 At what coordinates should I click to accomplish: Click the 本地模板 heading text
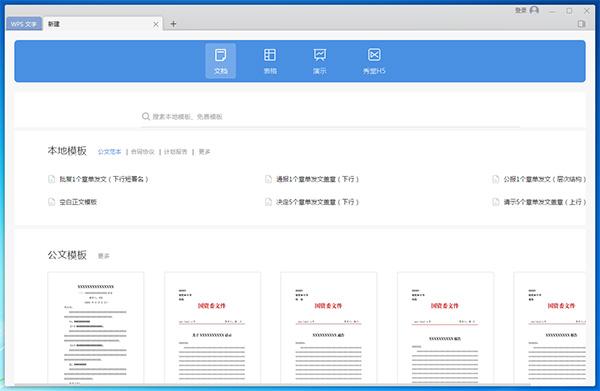67,151
